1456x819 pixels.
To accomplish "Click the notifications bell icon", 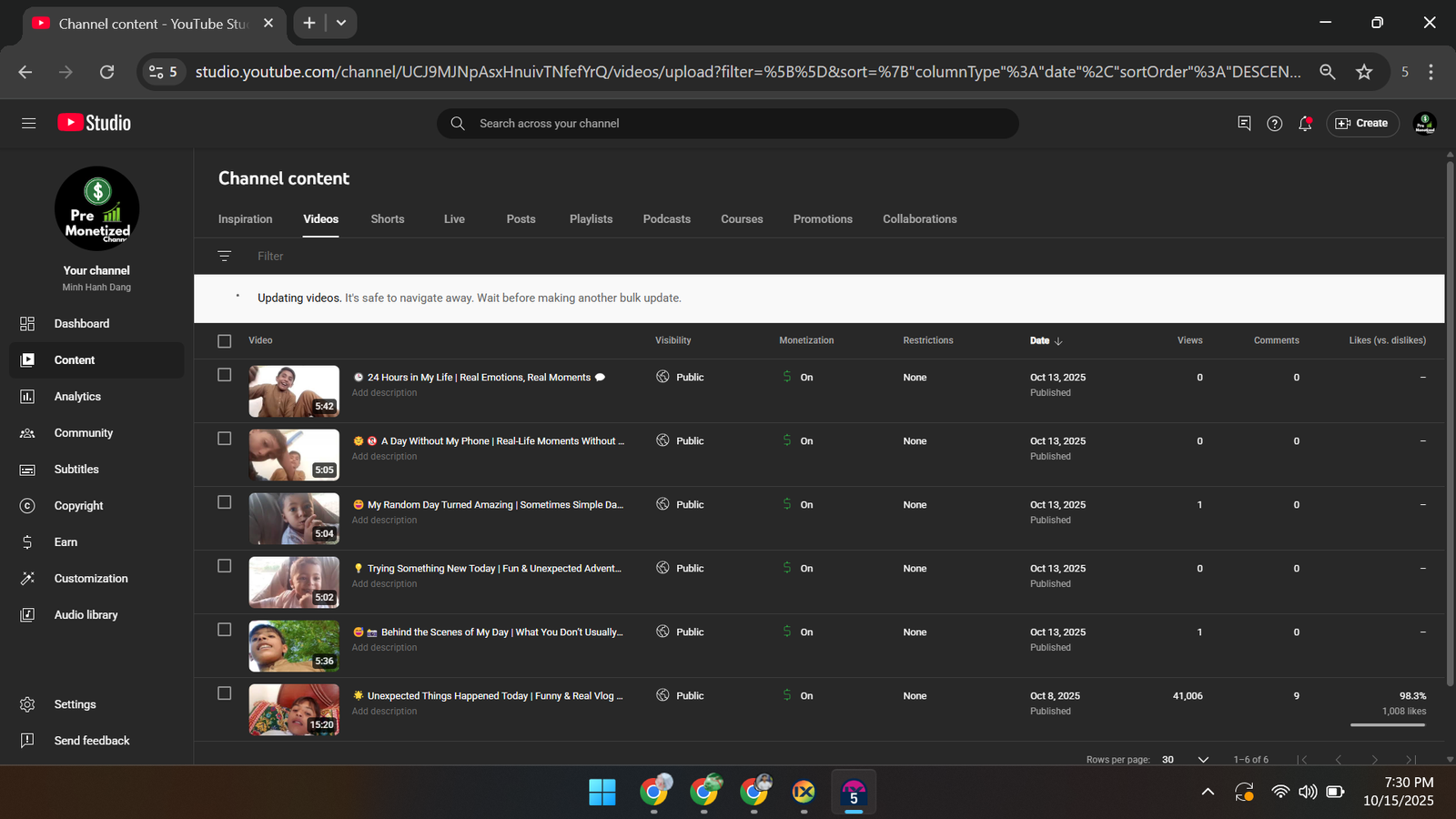I will (1305, 124).
